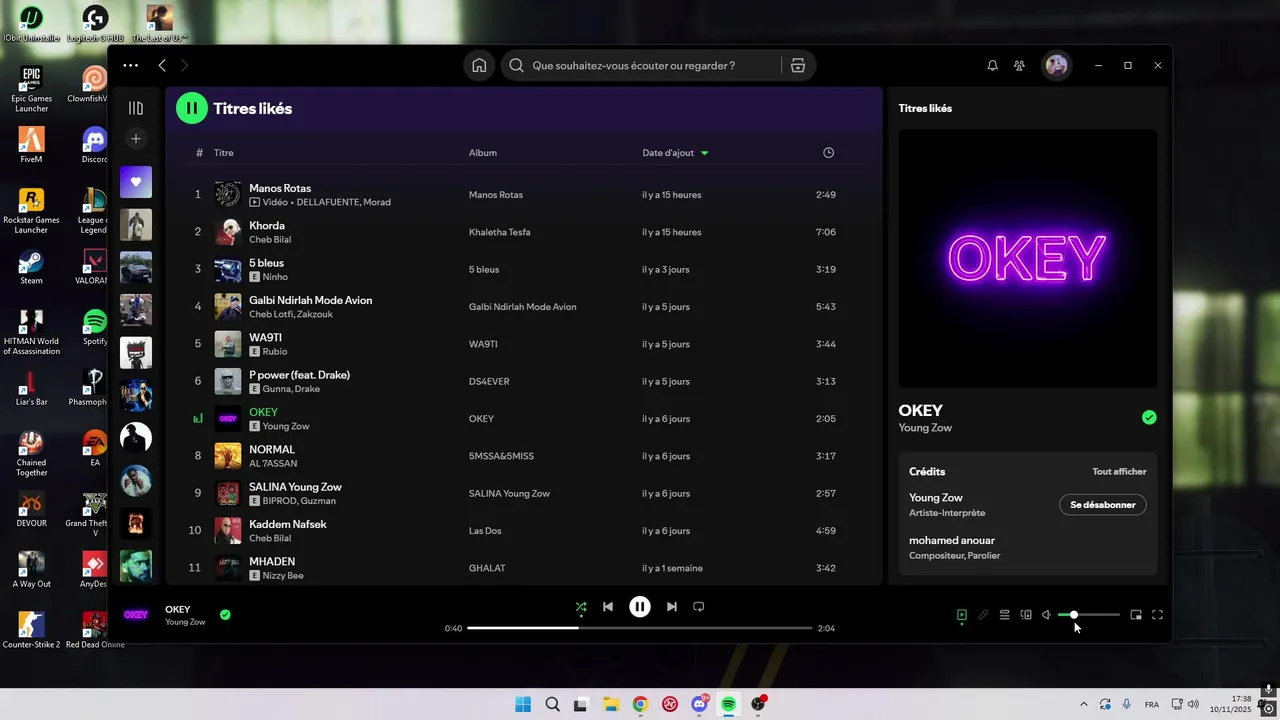Toggle shuffle playback

(x=581, y=606)
